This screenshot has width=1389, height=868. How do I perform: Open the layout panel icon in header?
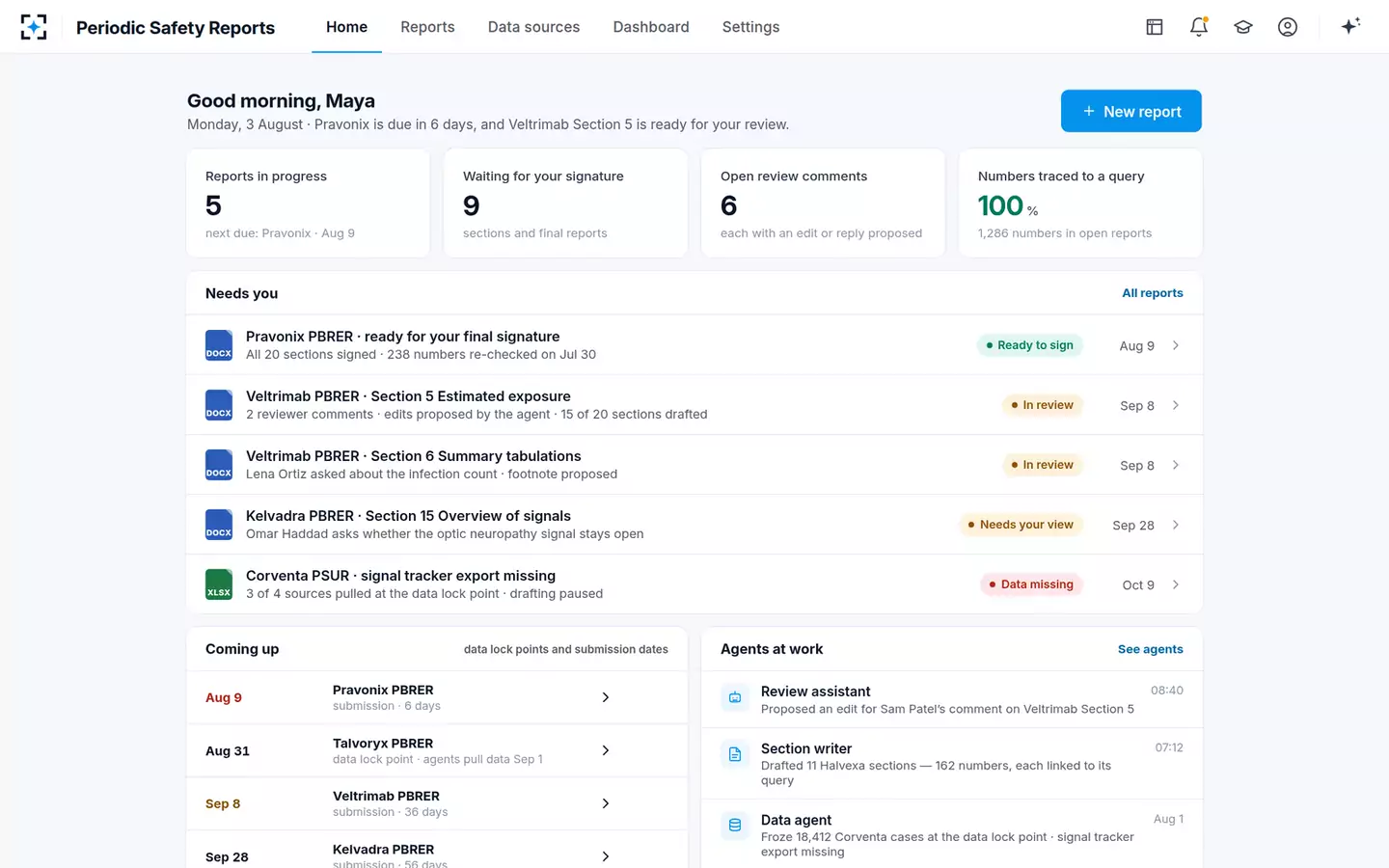[1155, 27]
